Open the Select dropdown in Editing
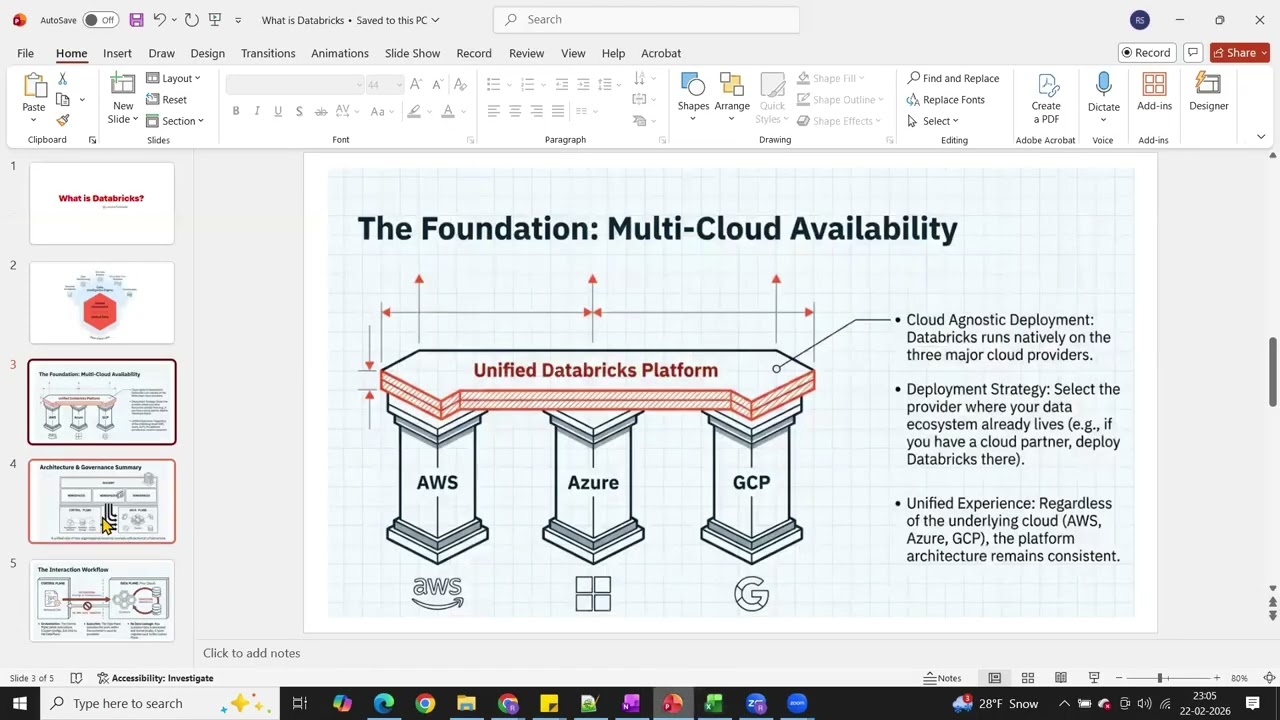The height and width of the screenshot is (720, 1280). [x=933, y=121]
